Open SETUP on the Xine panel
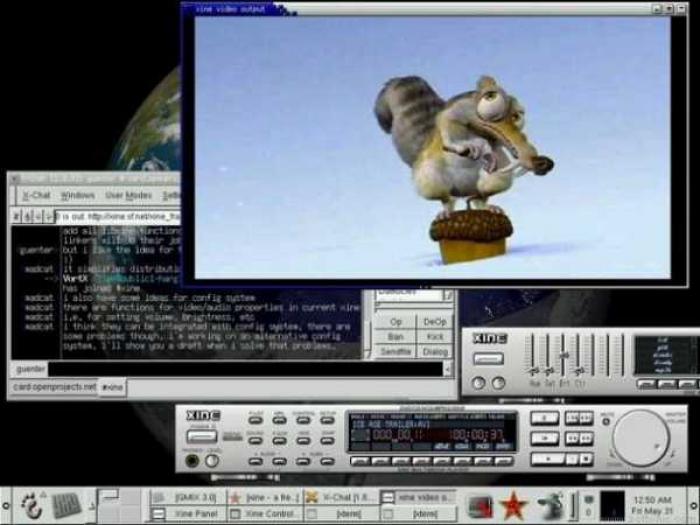This screenshot has height=525, width=700. coord(327,420)
